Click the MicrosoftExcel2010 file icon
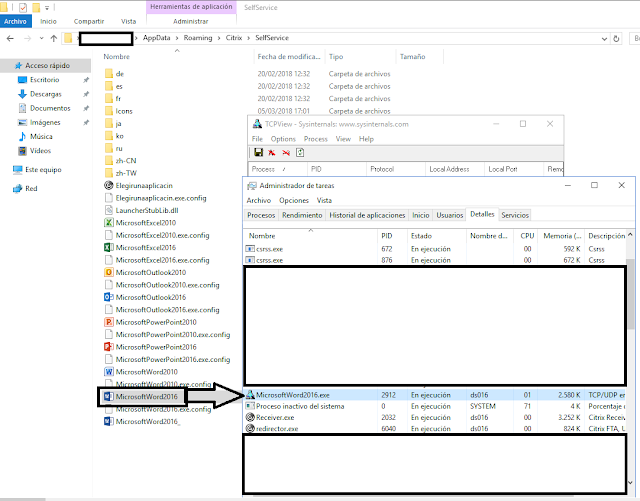This screenshot has height=501, width=640. pos(109,223)
